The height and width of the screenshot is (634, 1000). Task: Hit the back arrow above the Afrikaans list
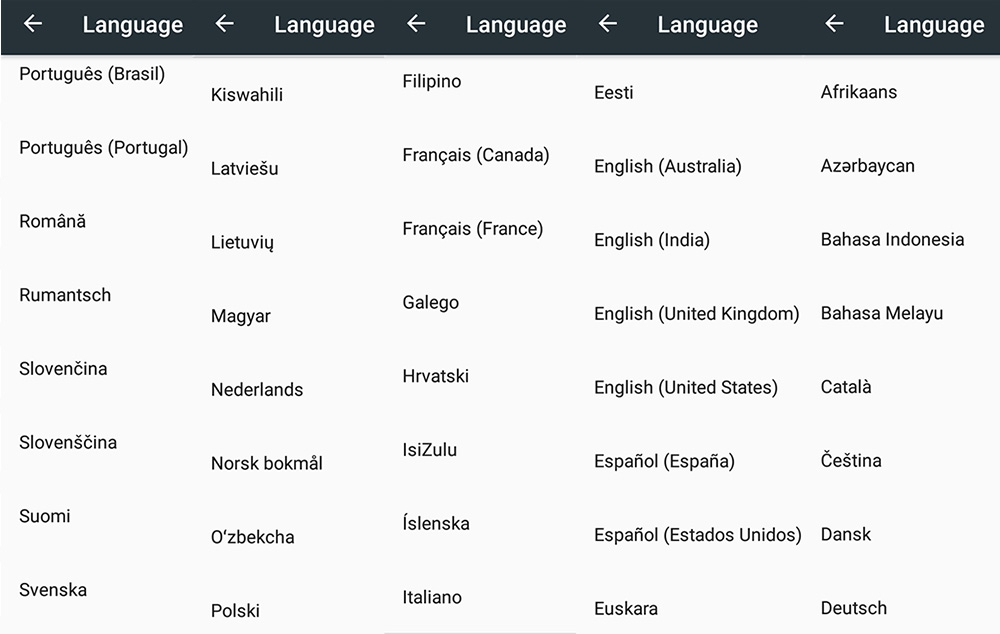pos(834,24)
